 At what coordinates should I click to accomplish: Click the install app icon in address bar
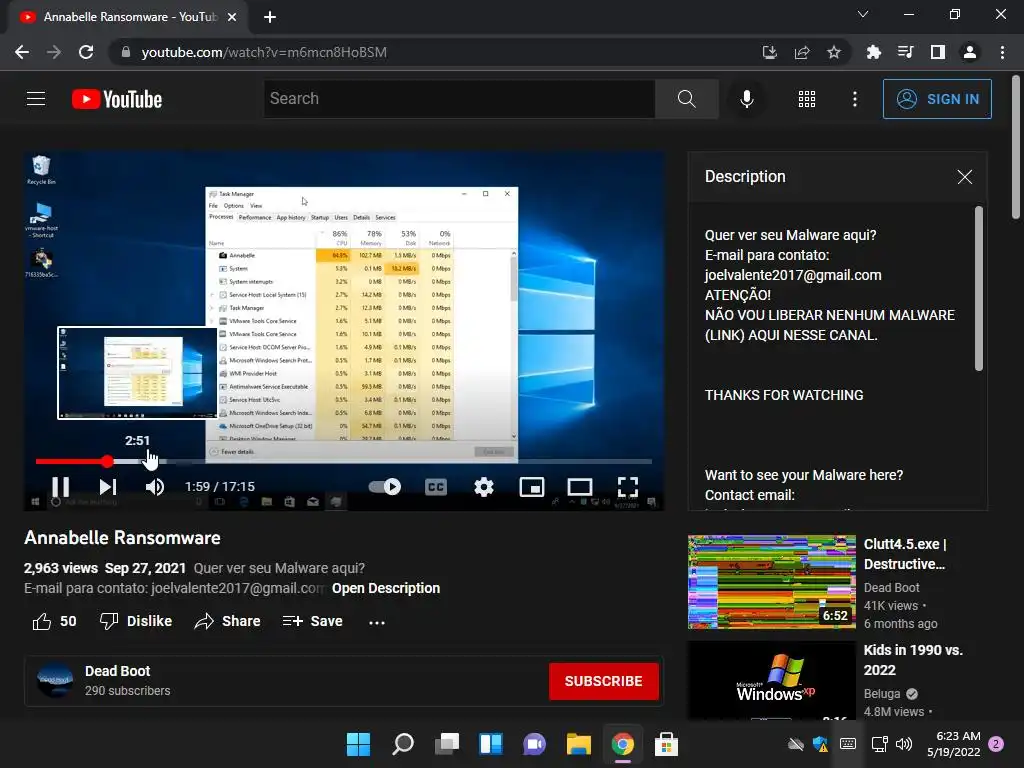pos(769,52)
